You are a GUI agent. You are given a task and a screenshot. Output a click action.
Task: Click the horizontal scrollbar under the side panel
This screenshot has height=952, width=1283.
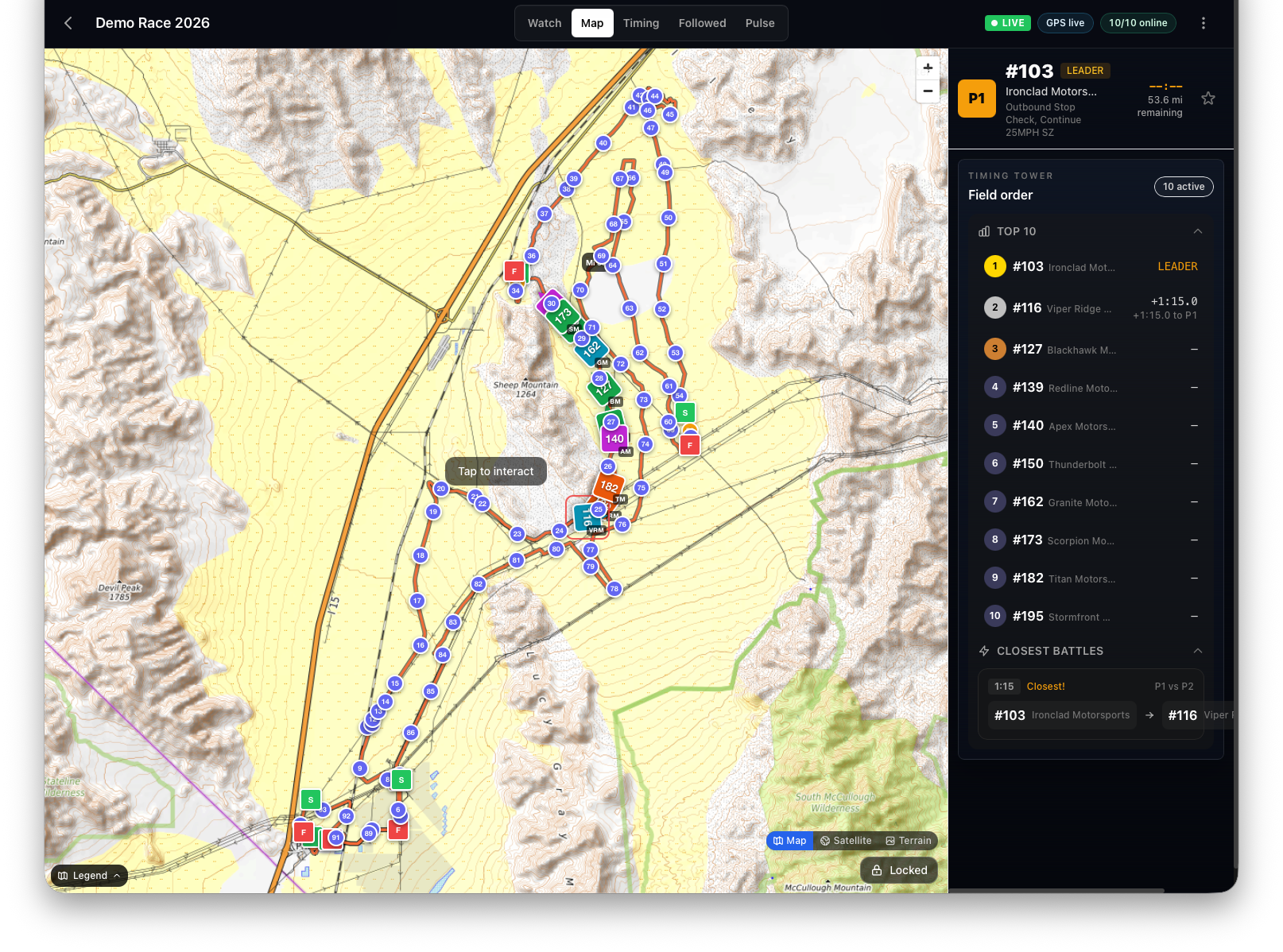point(1056,890)
